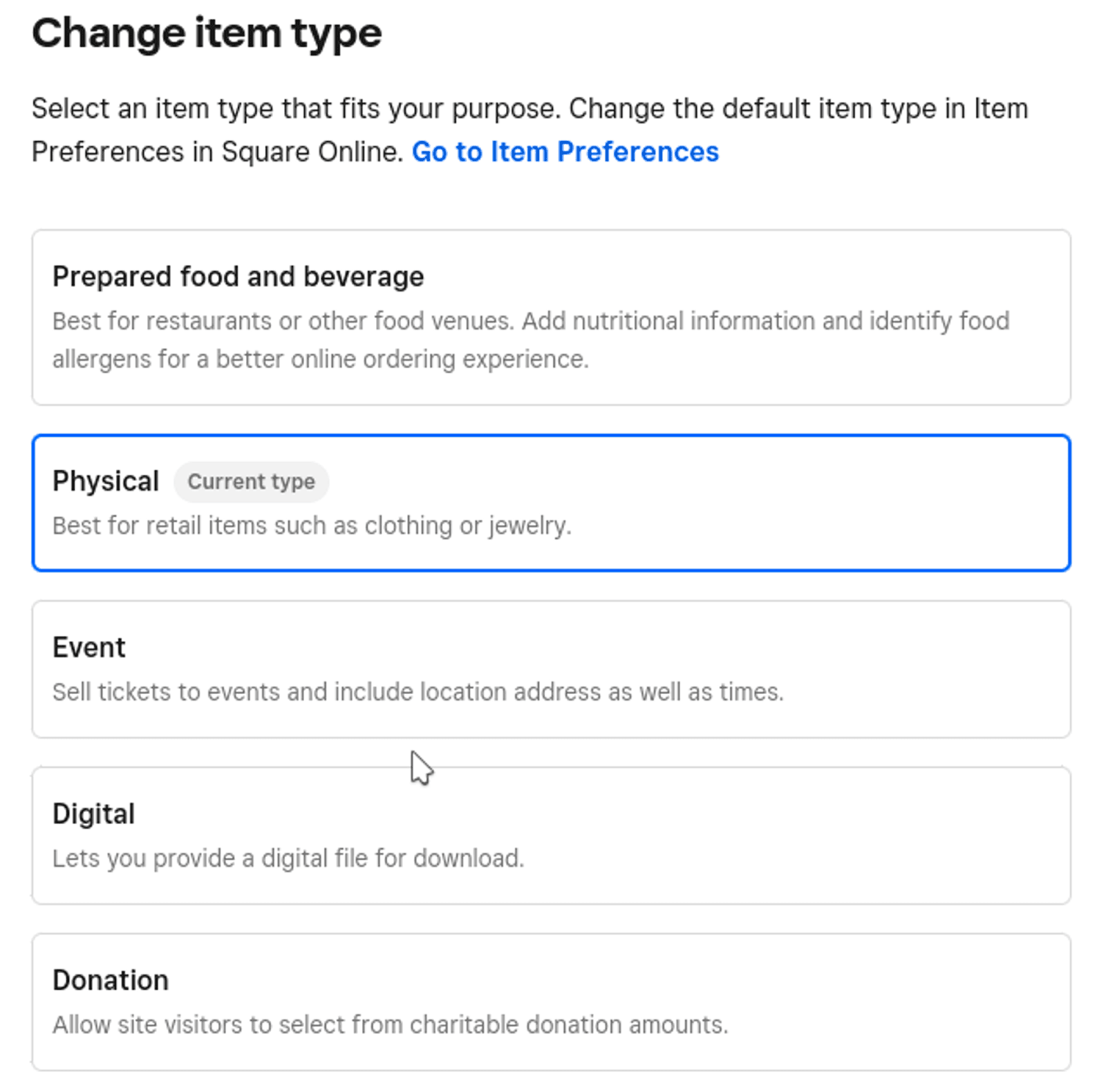This screenshot has width=1106, height=1092.
Task: Click the retail items description text
Action: 312,526
